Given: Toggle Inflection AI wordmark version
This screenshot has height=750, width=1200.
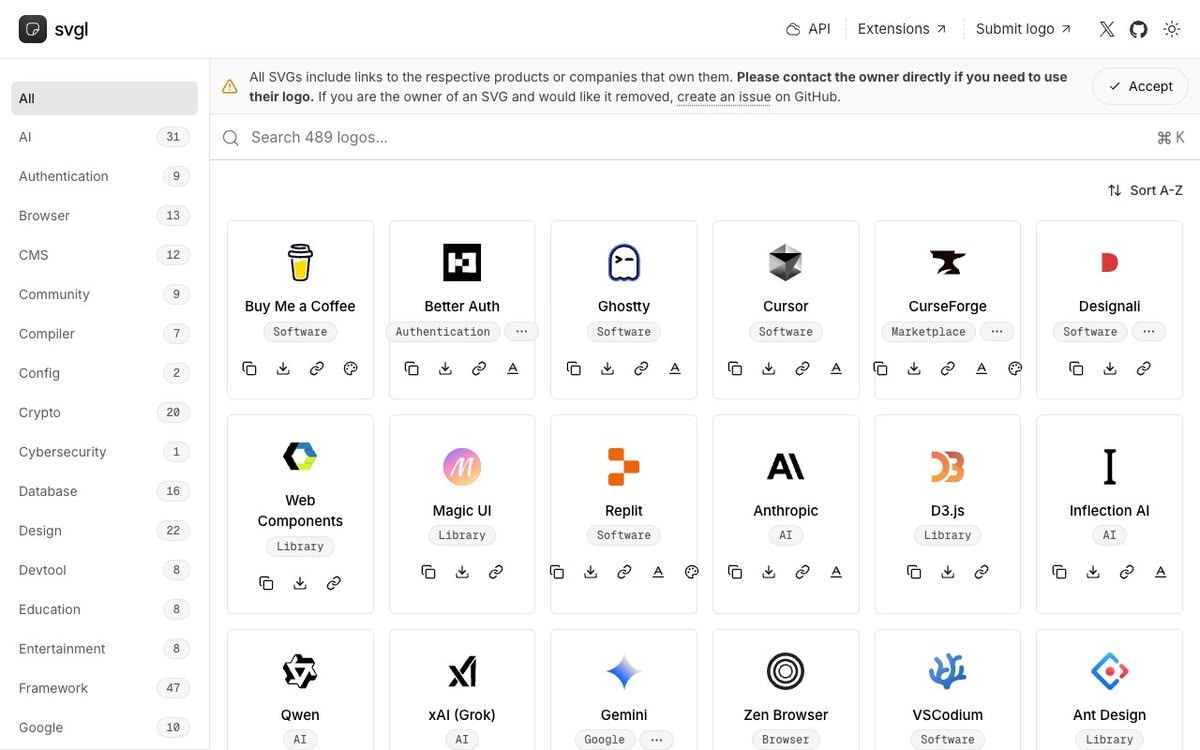Looking at the screenshot, I should [1160, 572].
